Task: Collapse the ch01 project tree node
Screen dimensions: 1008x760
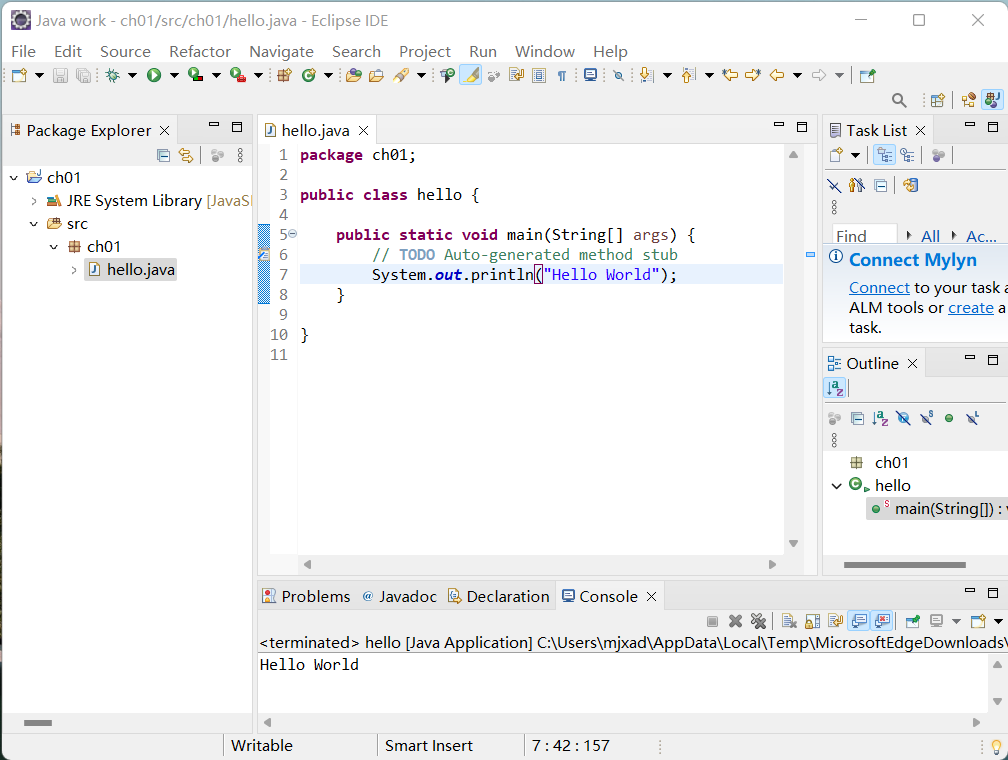Action: point(14,177)
